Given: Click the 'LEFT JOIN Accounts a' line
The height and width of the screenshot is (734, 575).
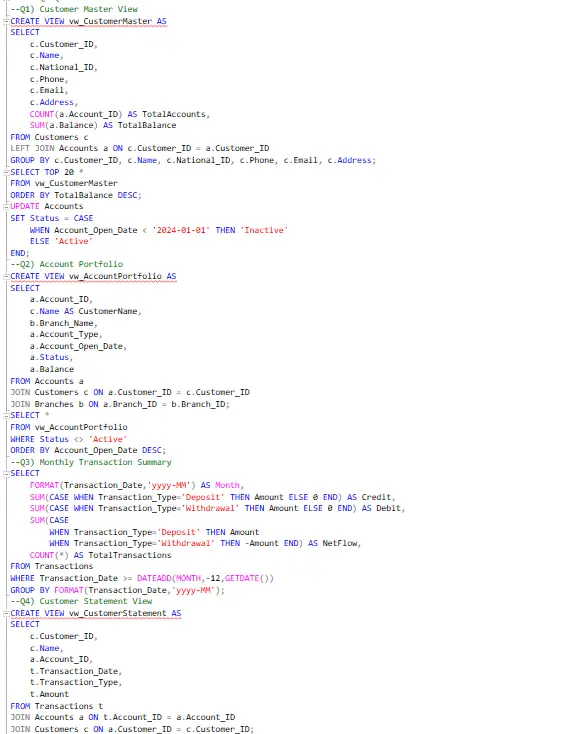Looking at the screenshot, I should (x=140, y=148).
